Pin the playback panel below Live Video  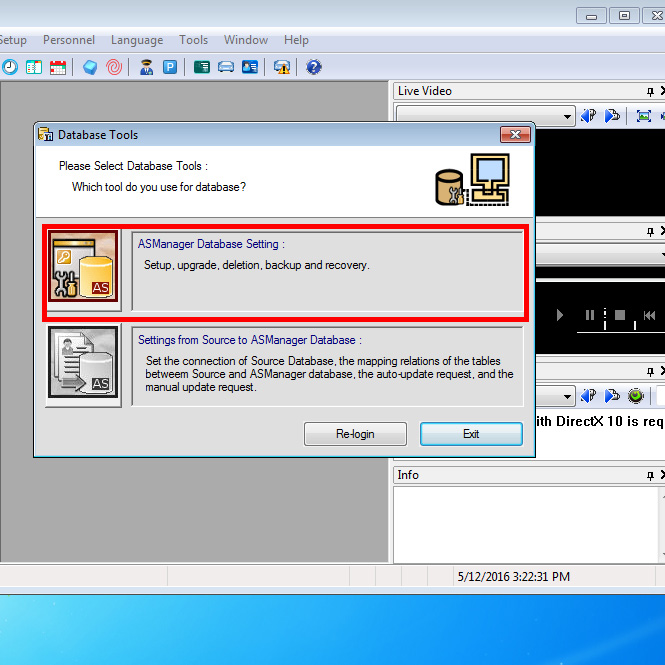pyautogui.click(x=650, y=232)
